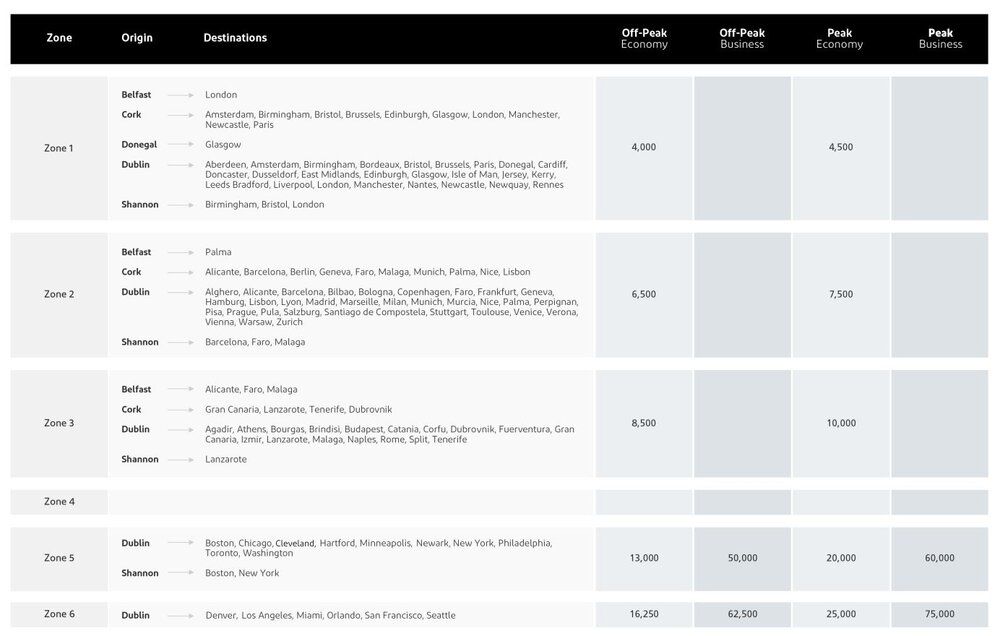Select the 10,000 Peak Economy value
1000x636 pixels.
click(841, 423)
